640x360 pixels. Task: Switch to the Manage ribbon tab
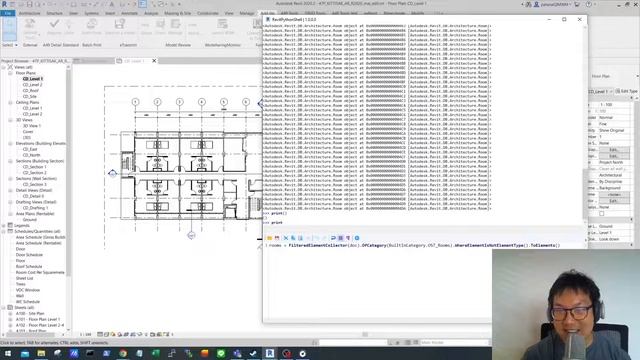click(247, 13)
